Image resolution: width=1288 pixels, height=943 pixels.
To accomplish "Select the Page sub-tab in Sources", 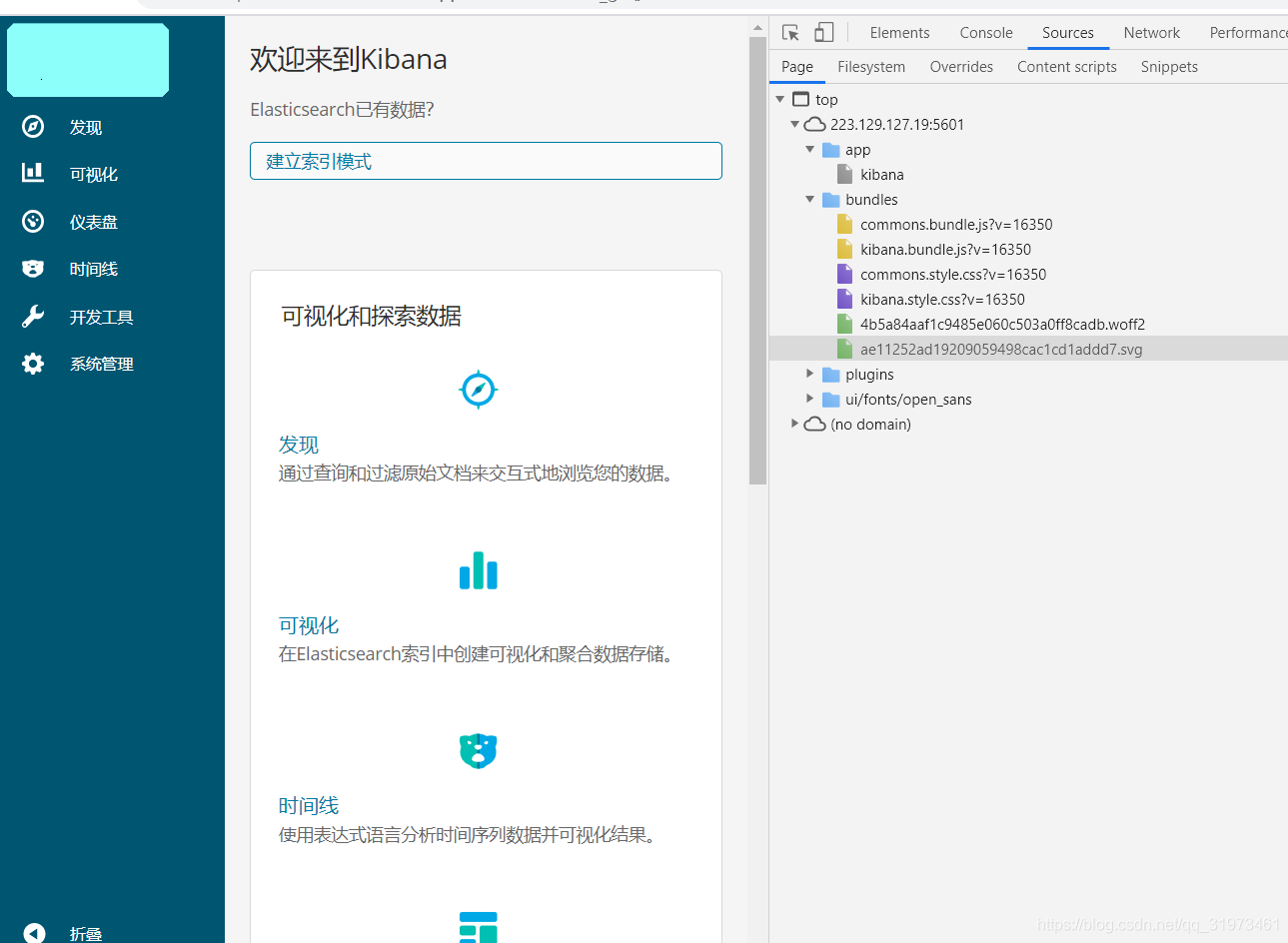I will click(x=797, y=67).
